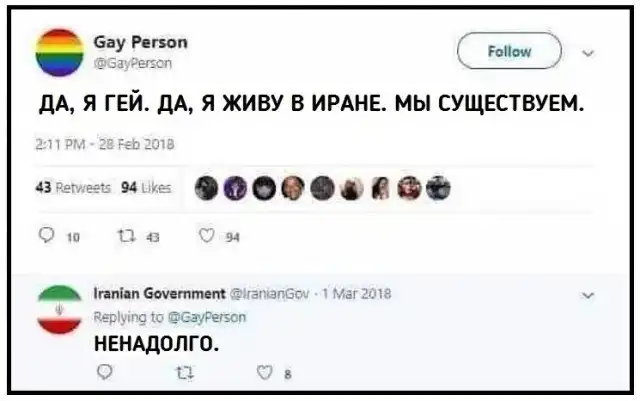Expand the reply tweet options chevron
This screenshot has width=640, height=401.
click(588, 295)
